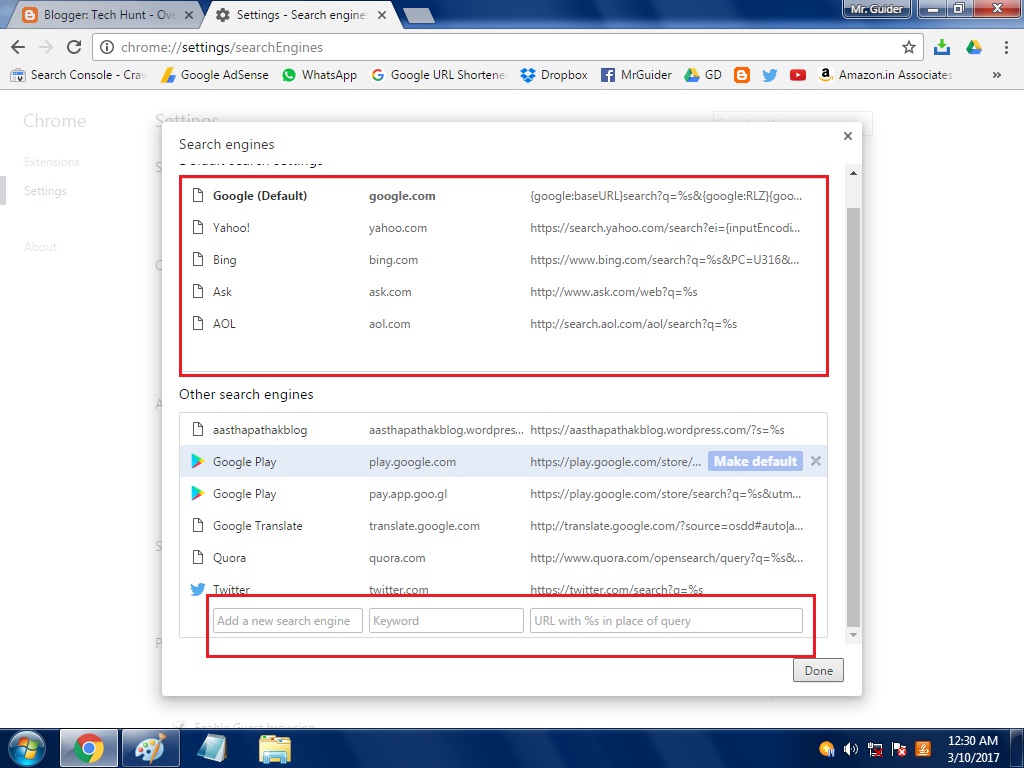The width and height of the screenshot is (1024, 768).
Task: Open the YouTube bookmark icon
Action: [798, 74]
